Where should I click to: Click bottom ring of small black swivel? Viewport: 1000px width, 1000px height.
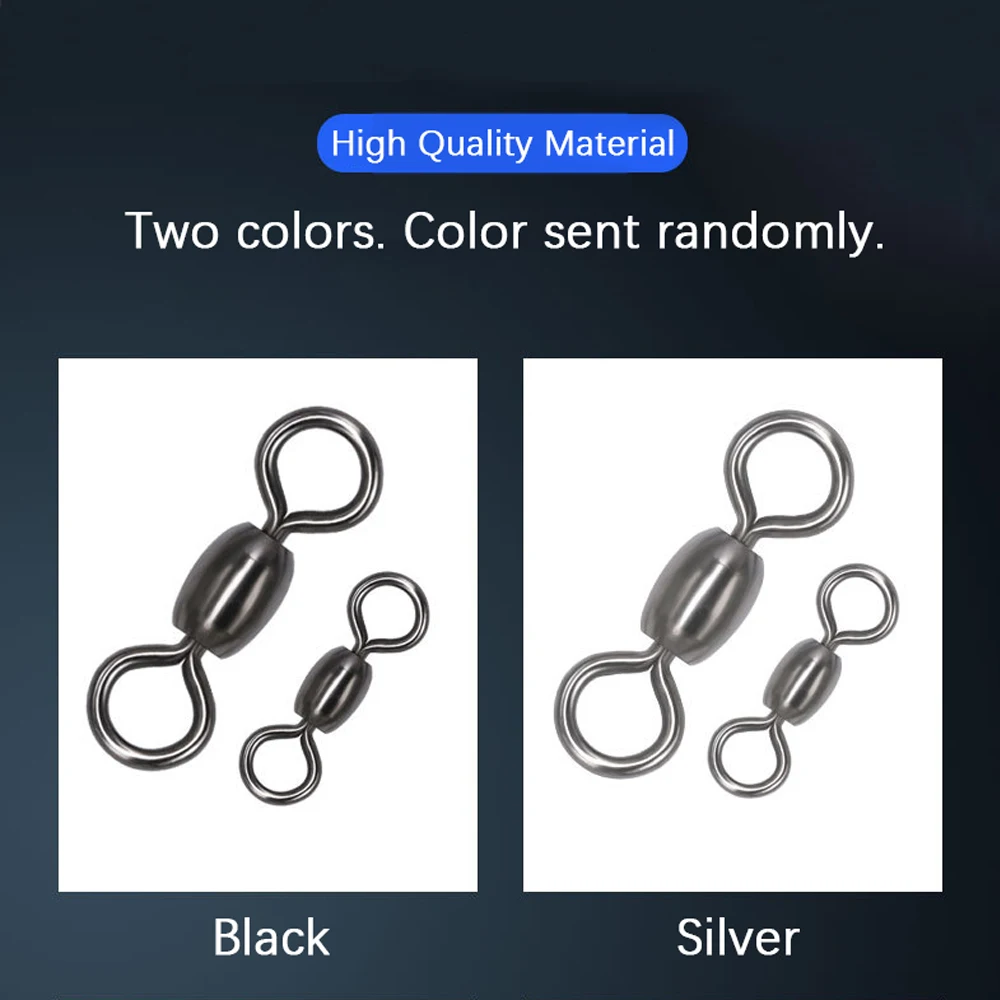(281, 764)
